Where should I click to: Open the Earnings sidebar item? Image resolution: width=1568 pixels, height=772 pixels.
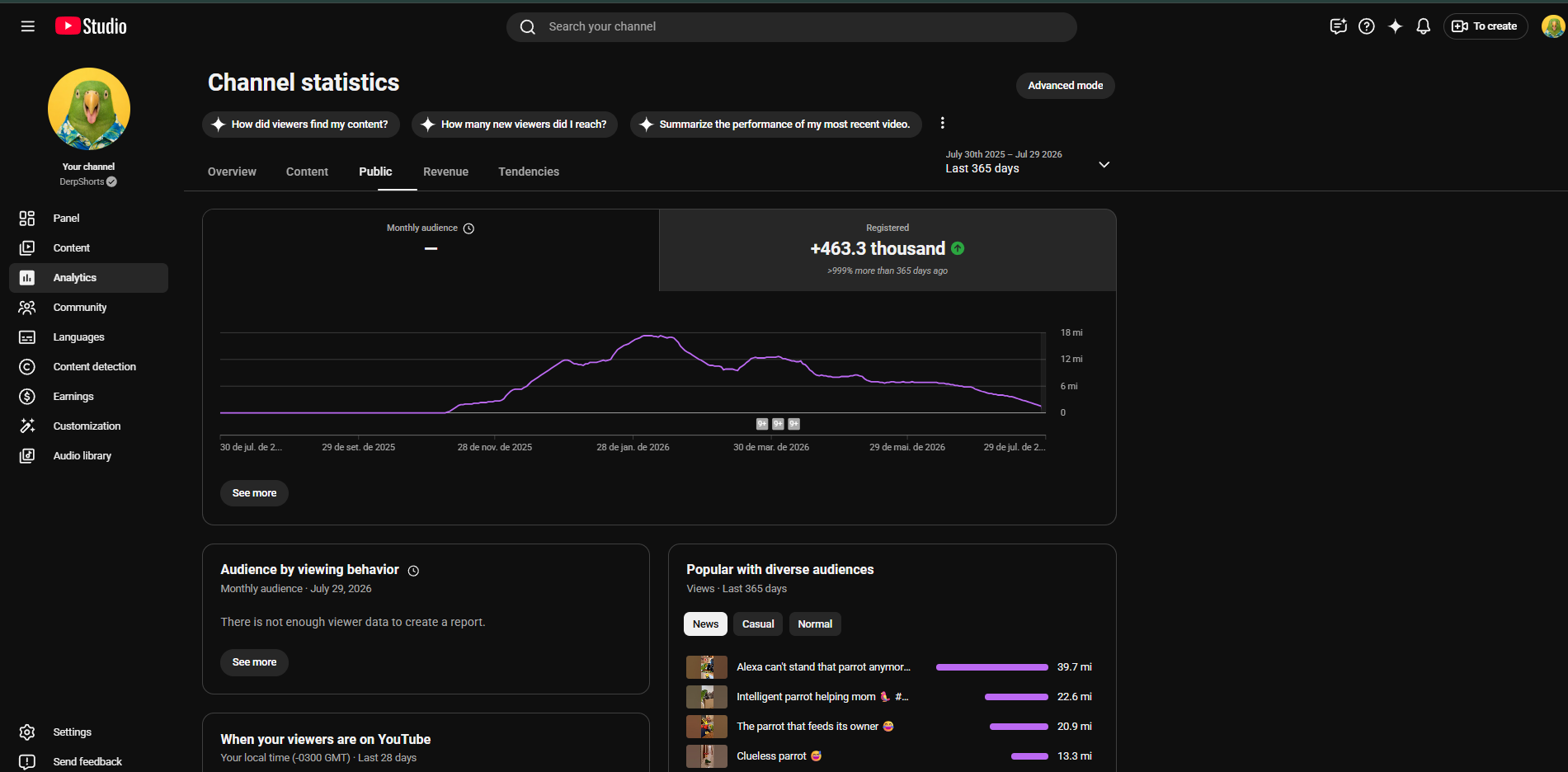pos(88,396)
